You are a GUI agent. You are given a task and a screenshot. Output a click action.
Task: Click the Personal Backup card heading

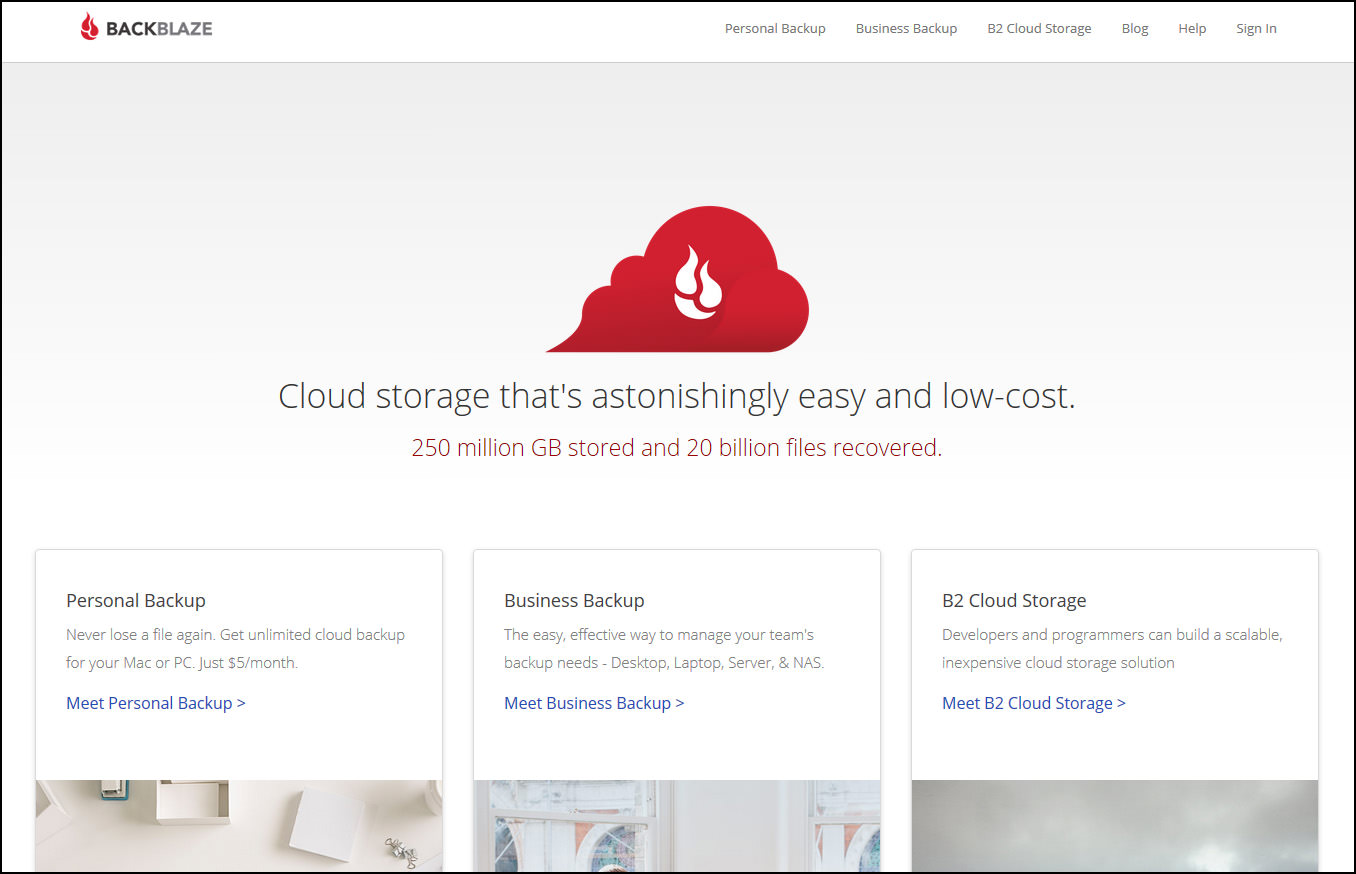[136, 601]
